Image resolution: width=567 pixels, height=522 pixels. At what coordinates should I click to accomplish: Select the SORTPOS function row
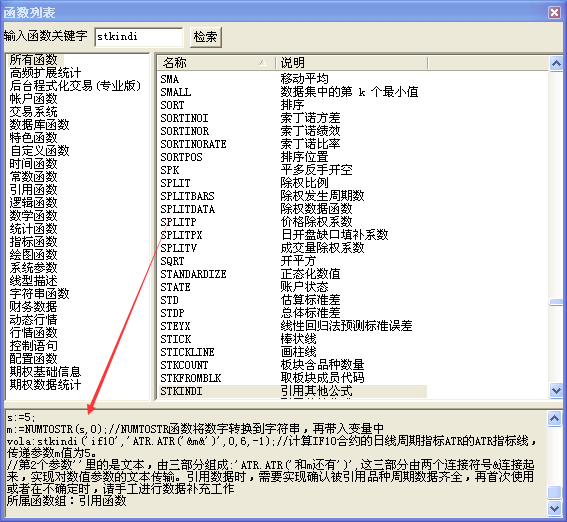pyautogui.click(x=293, y=157)
